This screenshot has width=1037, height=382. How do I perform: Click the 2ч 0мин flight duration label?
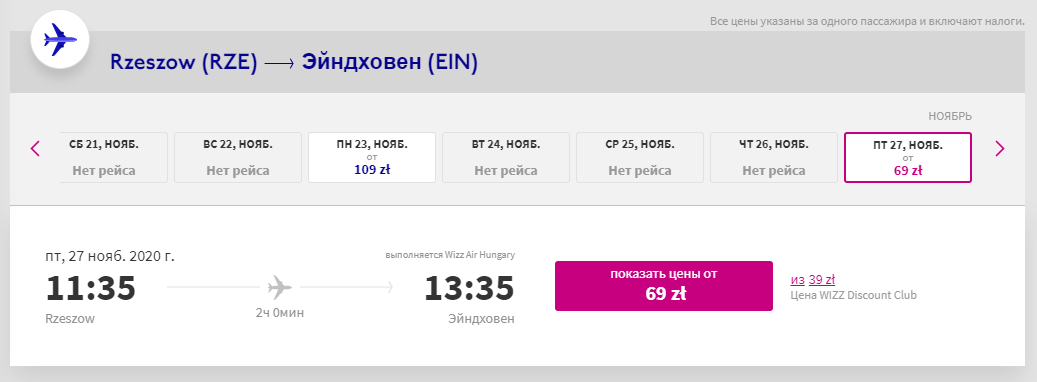(280, 313)
